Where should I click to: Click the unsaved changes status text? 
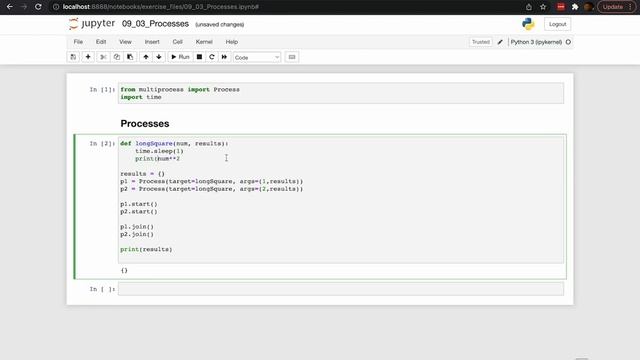(x=220, y=24)
